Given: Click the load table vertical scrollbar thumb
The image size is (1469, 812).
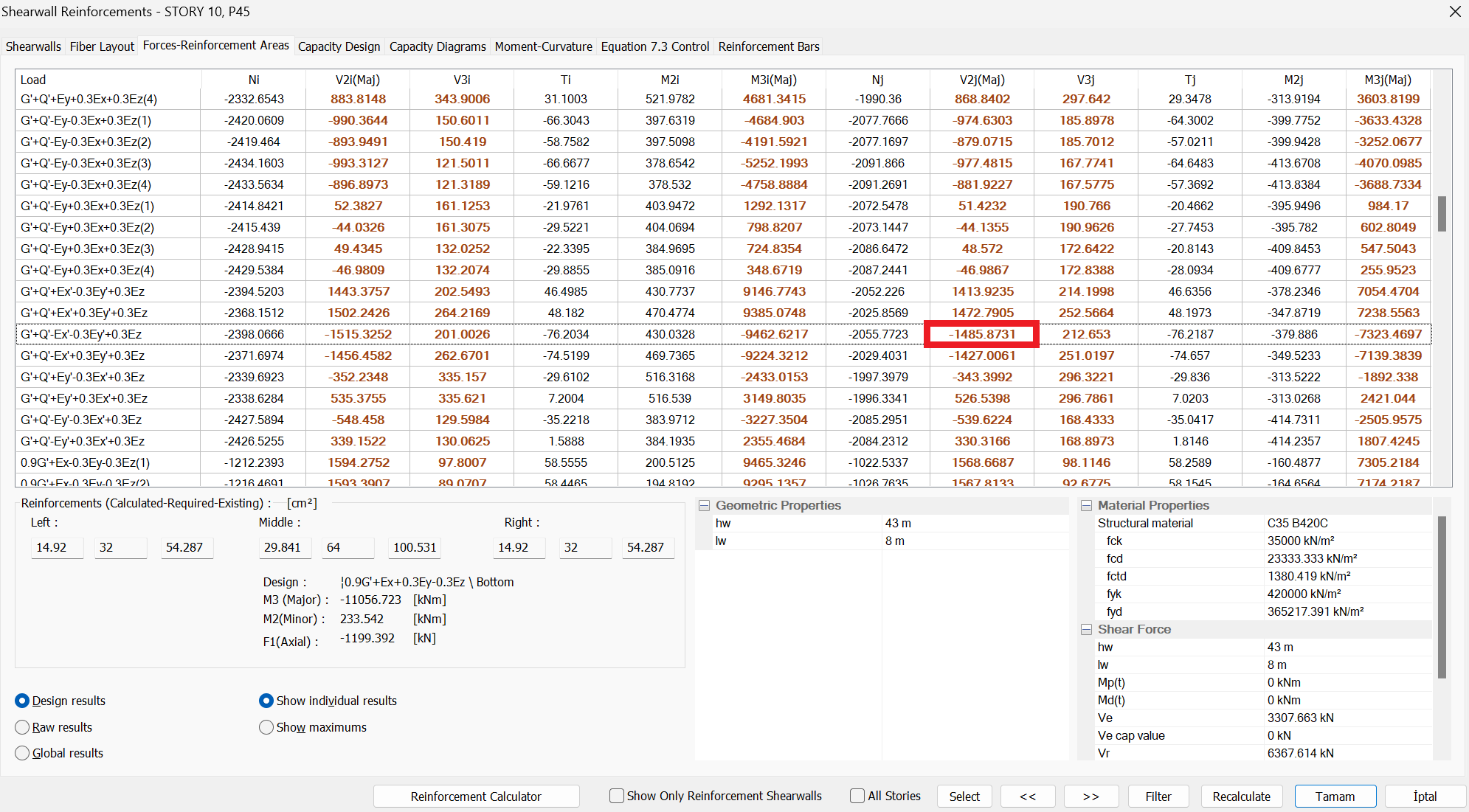Looking at the screenshot, I should click(x=1442, y=214).
